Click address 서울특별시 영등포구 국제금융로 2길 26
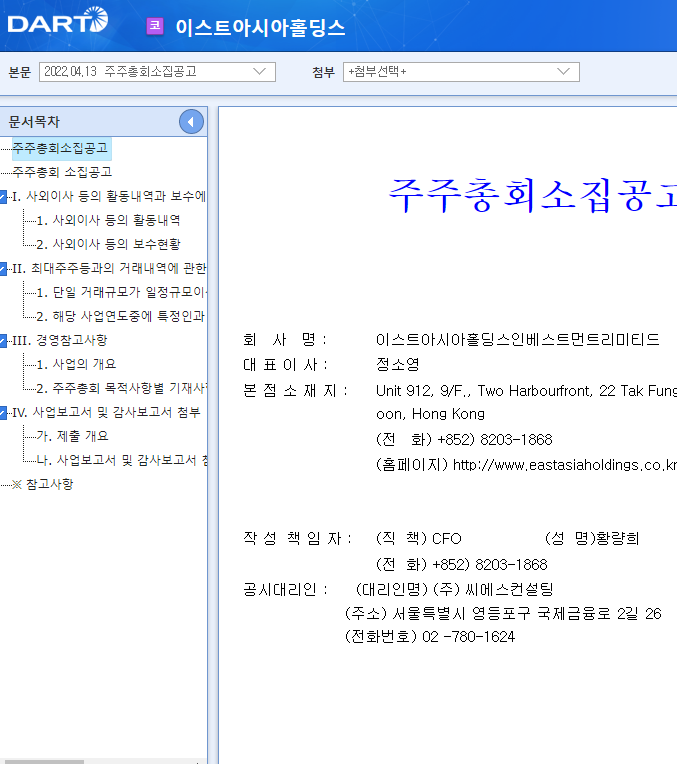The height and width of the screenshot is (764, 677). tap(527, 613)
